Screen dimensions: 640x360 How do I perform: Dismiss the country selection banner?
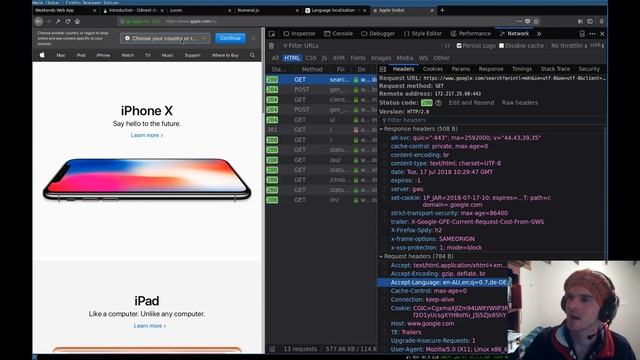[253, 38]
